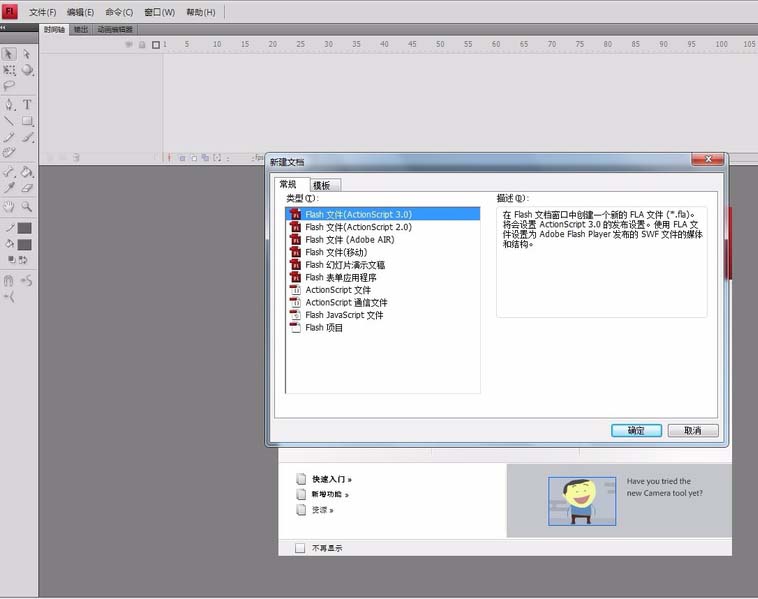Choose ActionScript 通信文件 type

coord(383,302)
